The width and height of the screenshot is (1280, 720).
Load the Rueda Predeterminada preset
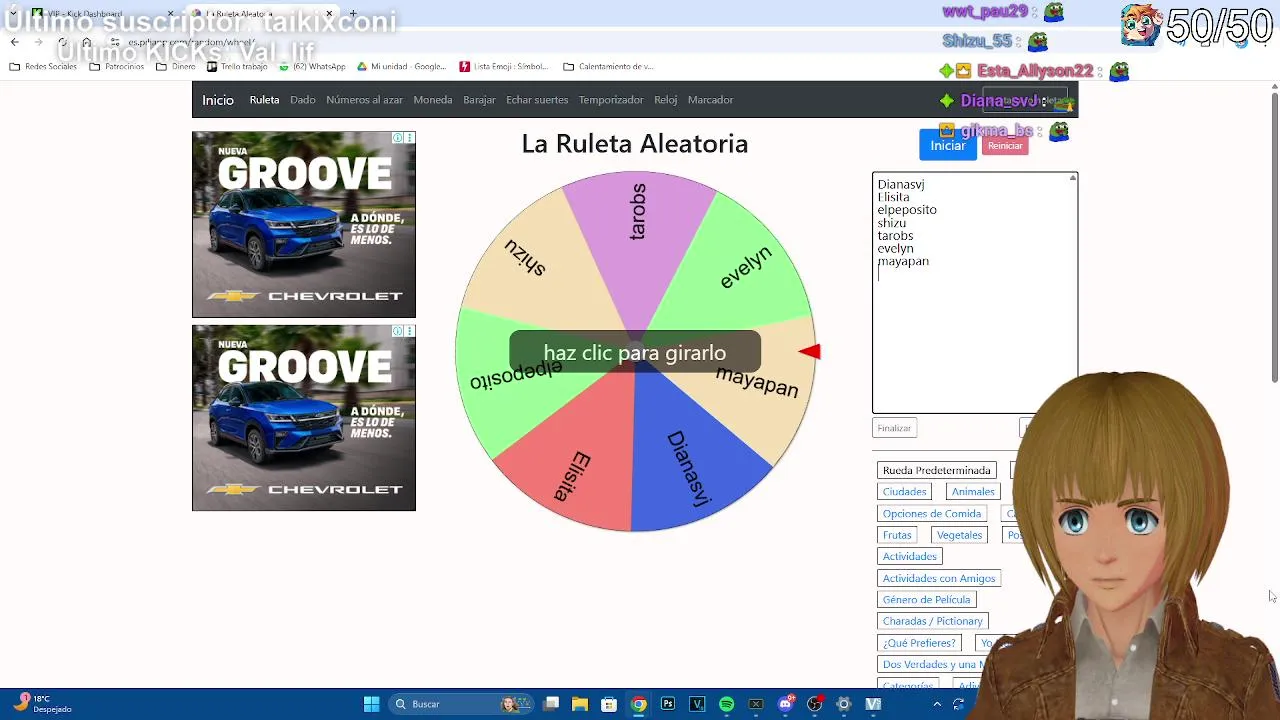tap(937, 470)
